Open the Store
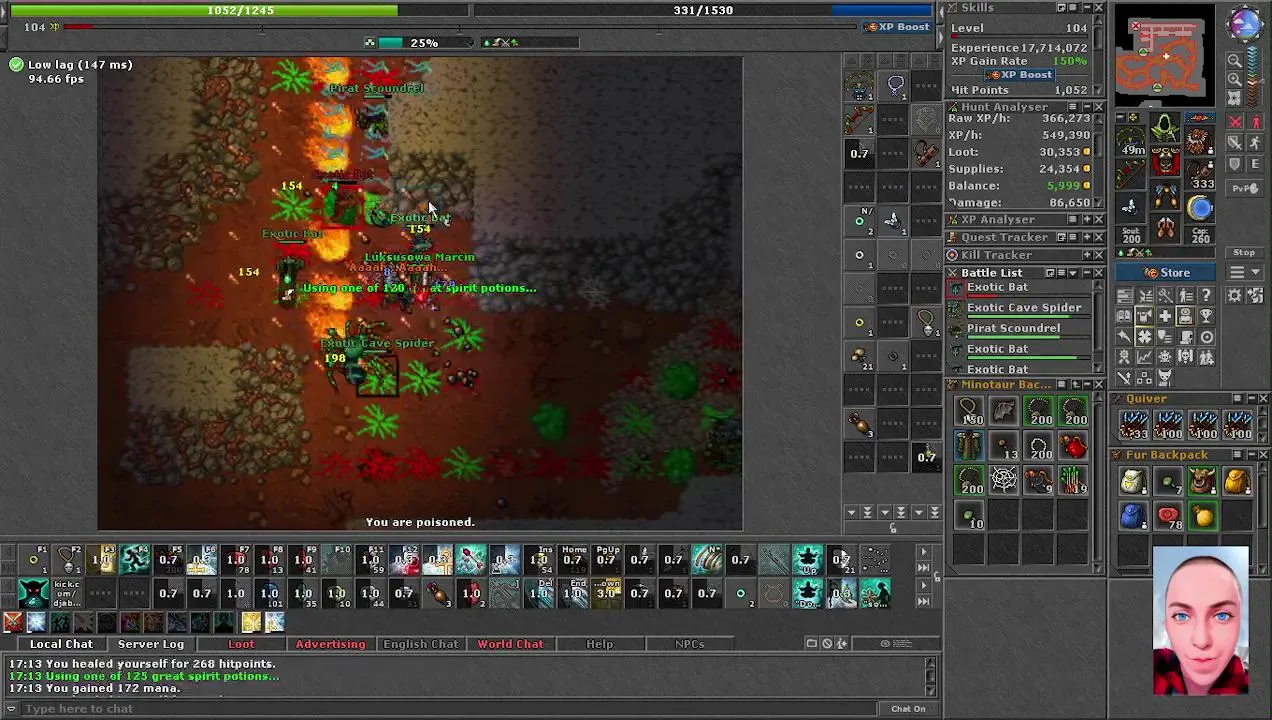This screenshot has width=1272, height=720. [1165, 272]
